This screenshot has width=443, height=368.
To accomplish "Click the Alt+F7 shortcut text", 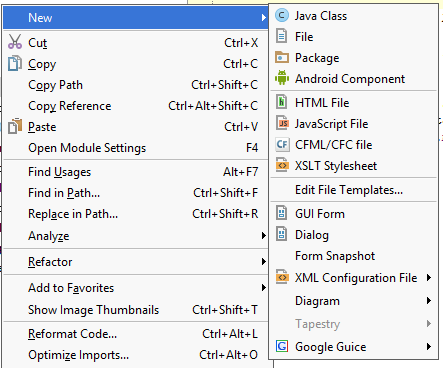I will pos(241,172).
